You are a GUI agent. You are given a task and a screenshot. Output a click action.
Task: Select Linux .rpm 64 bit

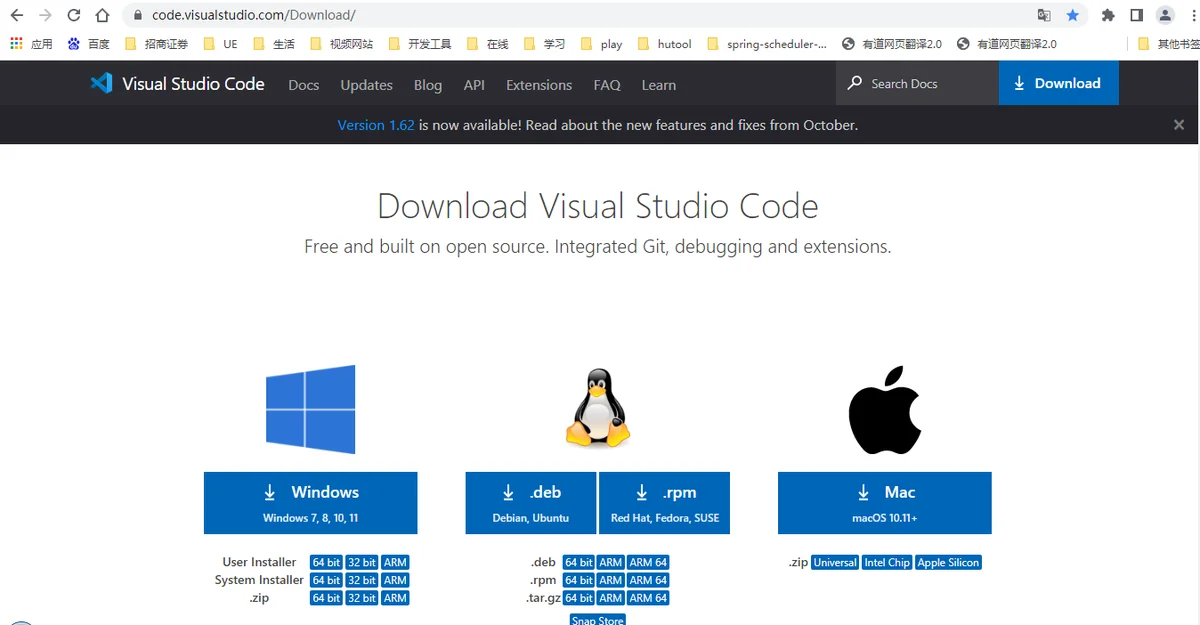579,580
